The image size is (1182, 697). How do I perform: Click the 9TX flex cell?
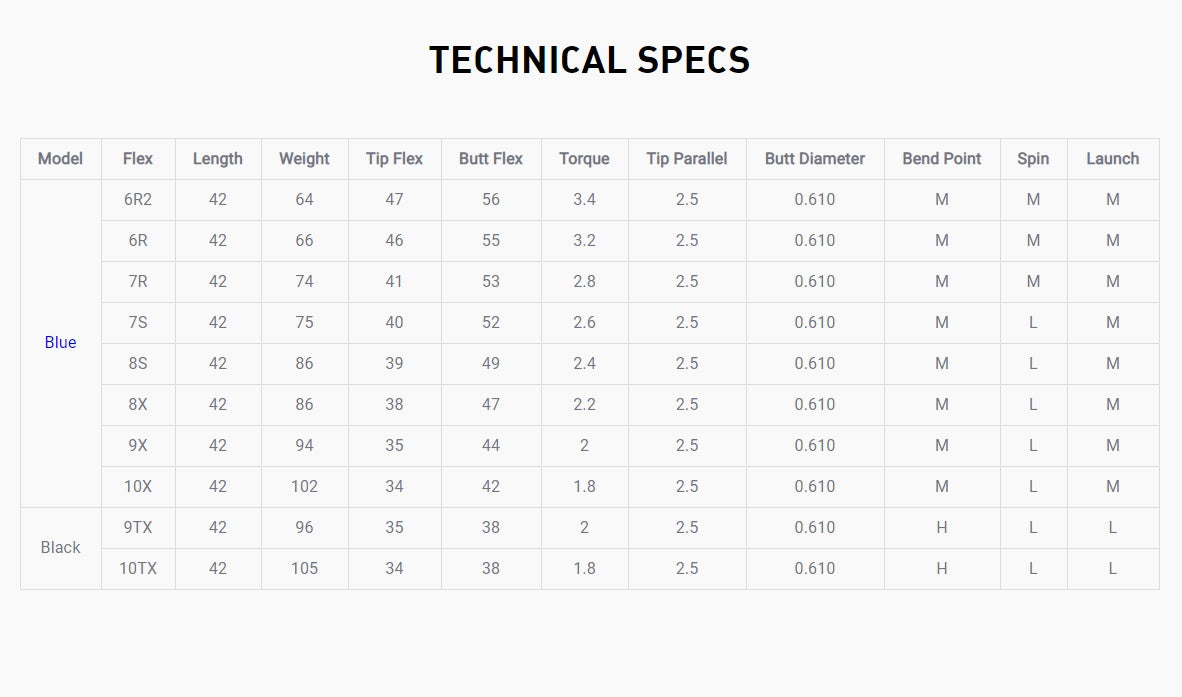pyautogui.click(x=138, y=528)
